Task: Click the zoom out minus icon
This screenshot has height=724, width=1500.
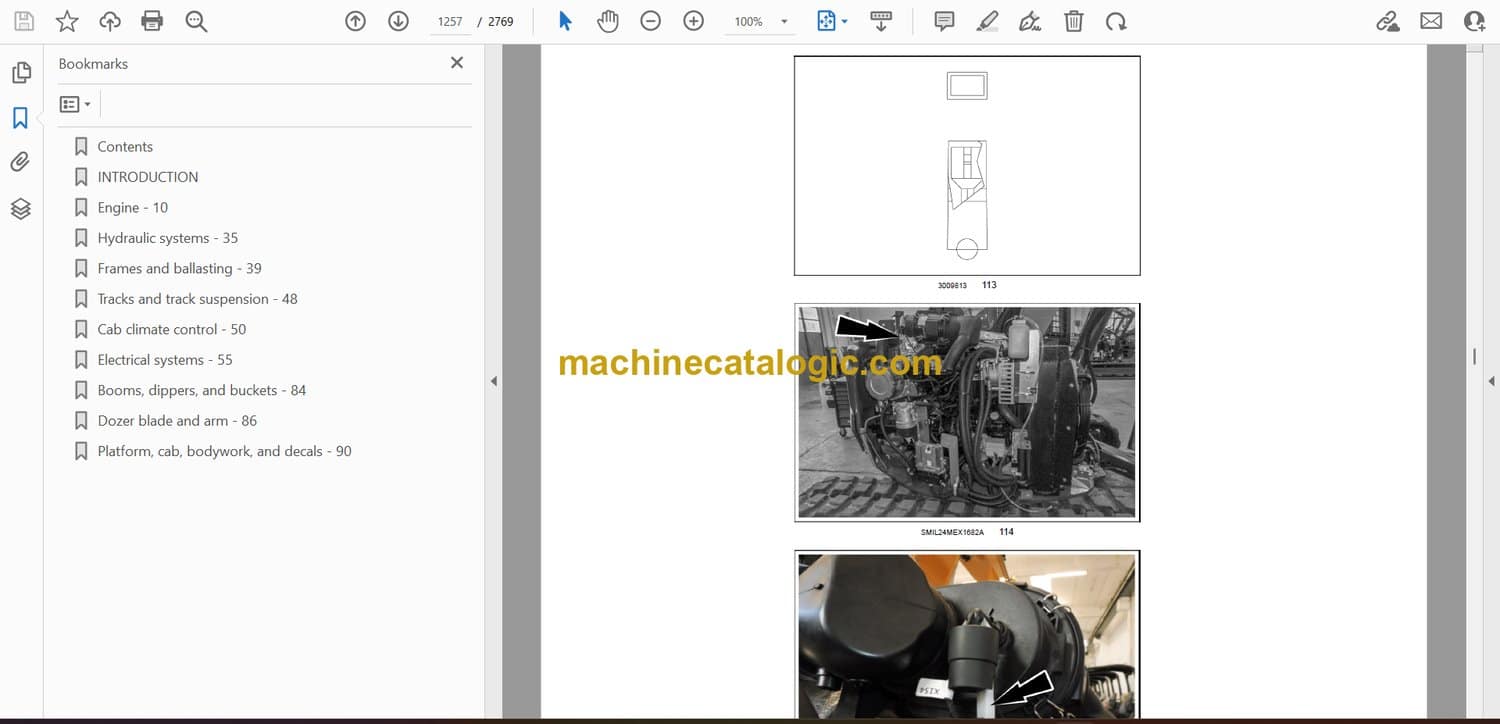Action: (651, 21)
